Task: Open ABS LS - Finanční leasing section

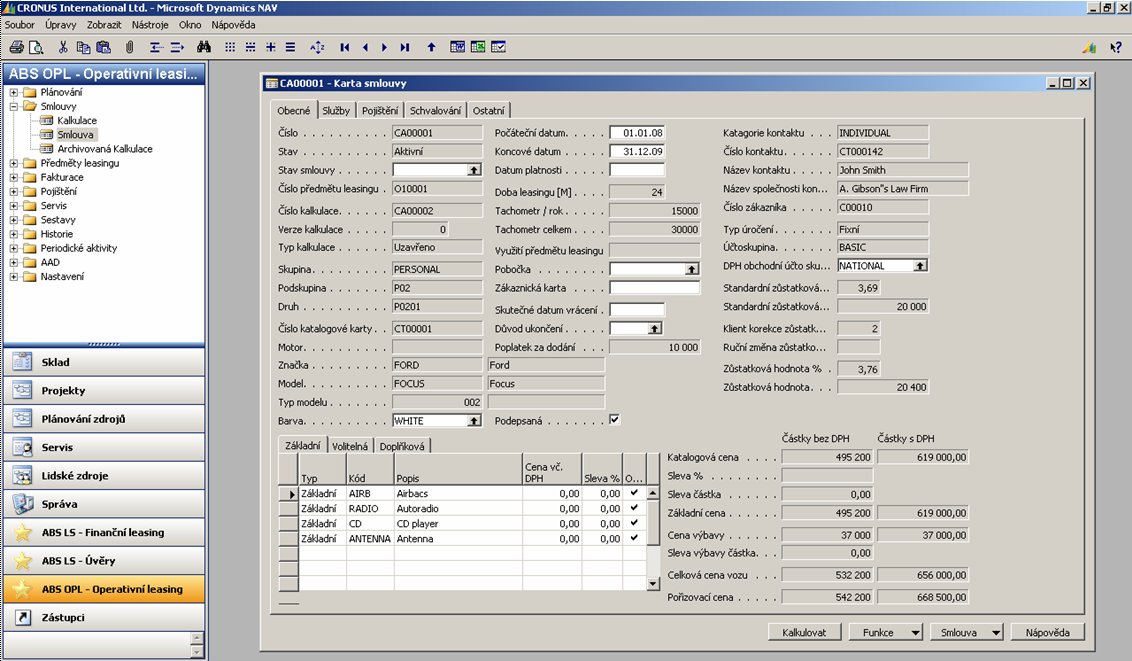Action: pyautogui.click(x=104, y=533)
